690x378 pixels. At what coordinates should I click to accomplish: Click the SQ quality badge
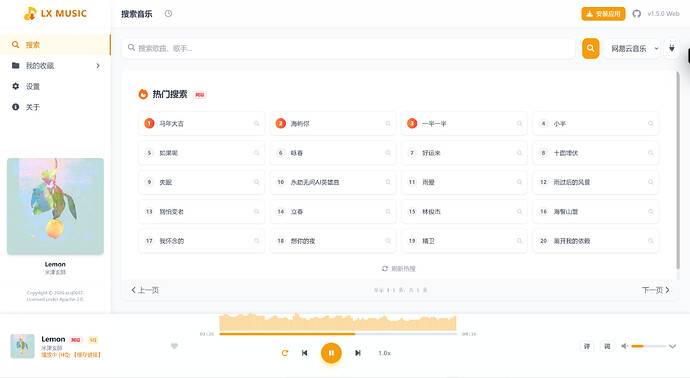(x=93, y=340)
